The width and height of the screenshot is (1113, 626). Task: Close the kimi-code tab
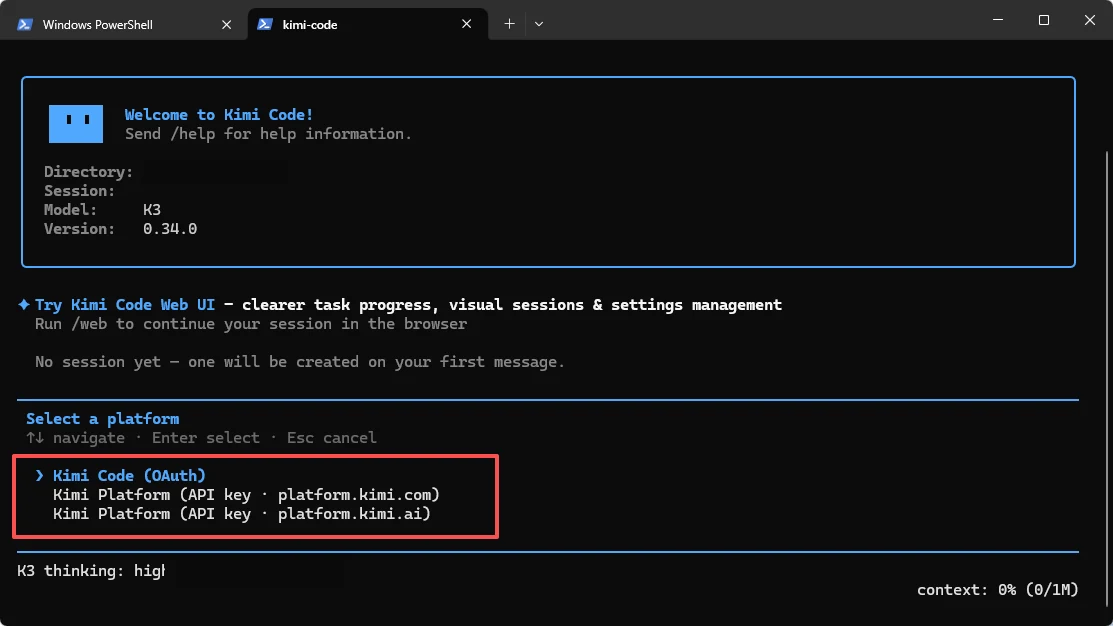(x=466, y=24)
